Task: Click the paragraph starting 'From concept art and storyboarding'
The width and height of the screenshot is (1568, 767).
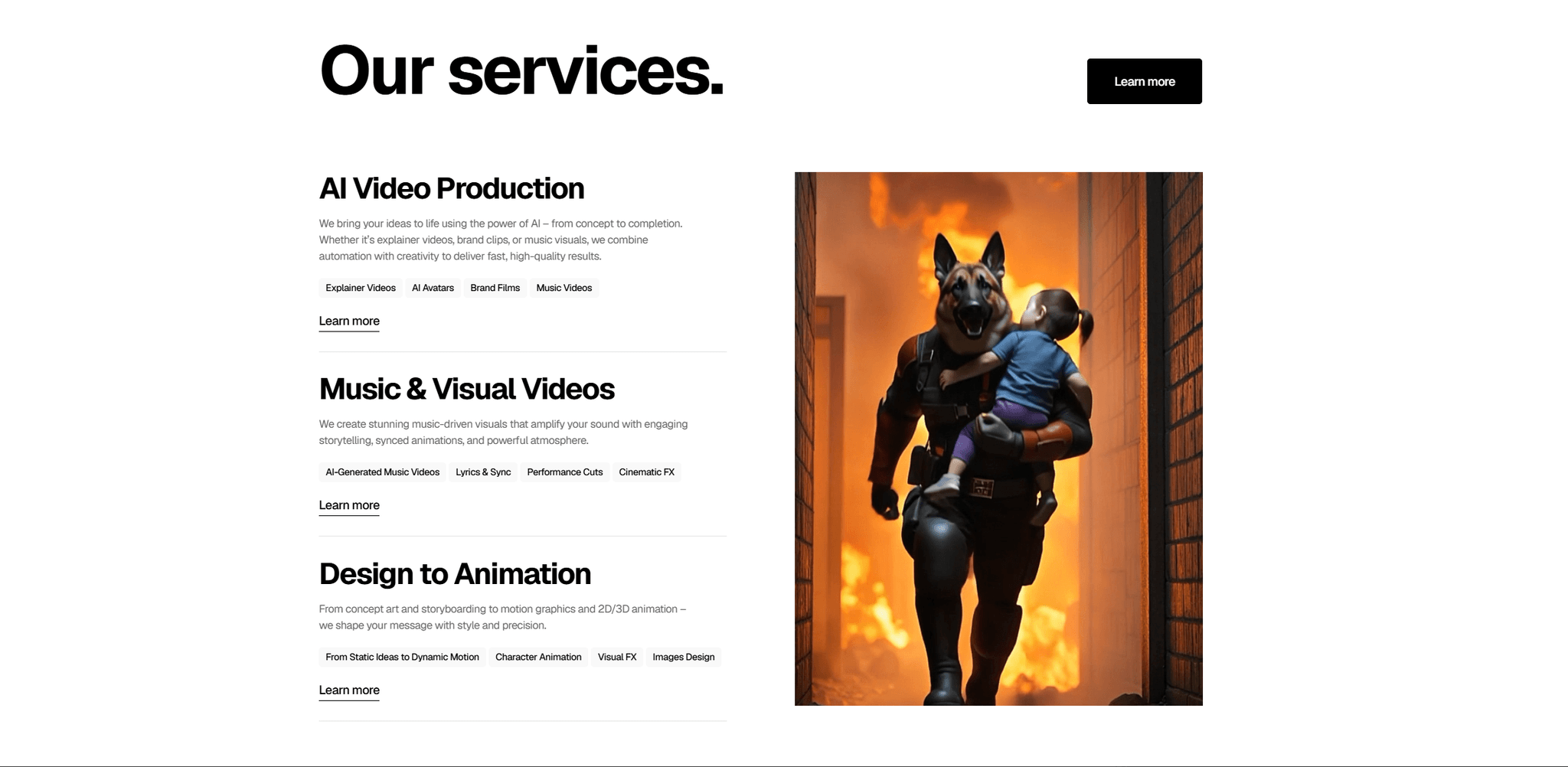Action: pyautogui.click(x=502, y=617)
